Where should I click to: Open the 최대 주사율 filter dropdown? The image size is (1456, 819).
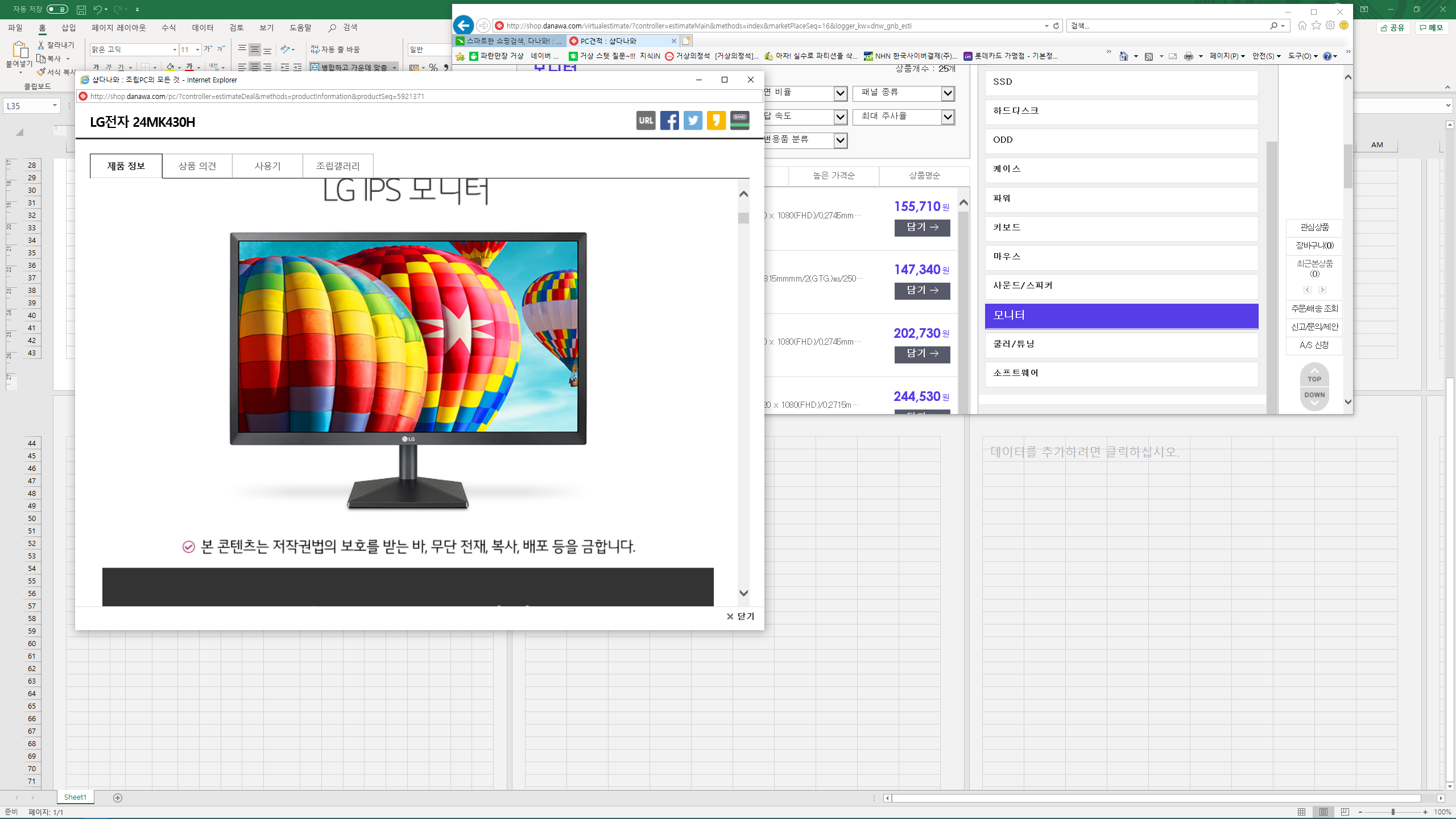(x=903, y=117)
